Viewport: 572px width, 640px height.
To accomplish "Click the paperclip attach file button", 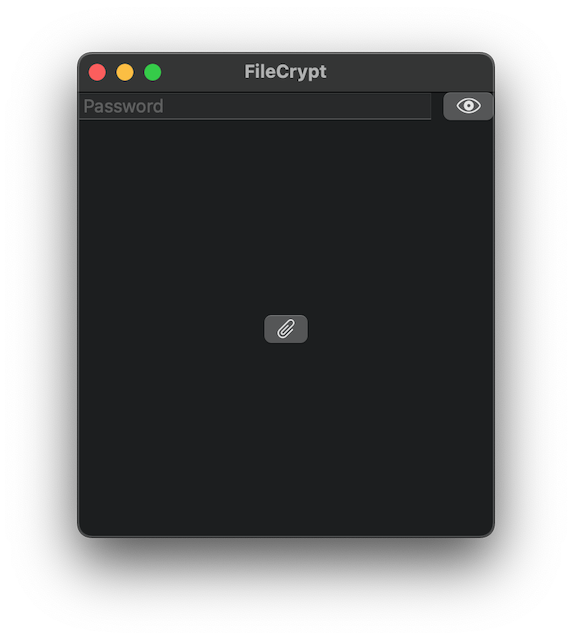I will pyautogui.click(x=286, y=329).
